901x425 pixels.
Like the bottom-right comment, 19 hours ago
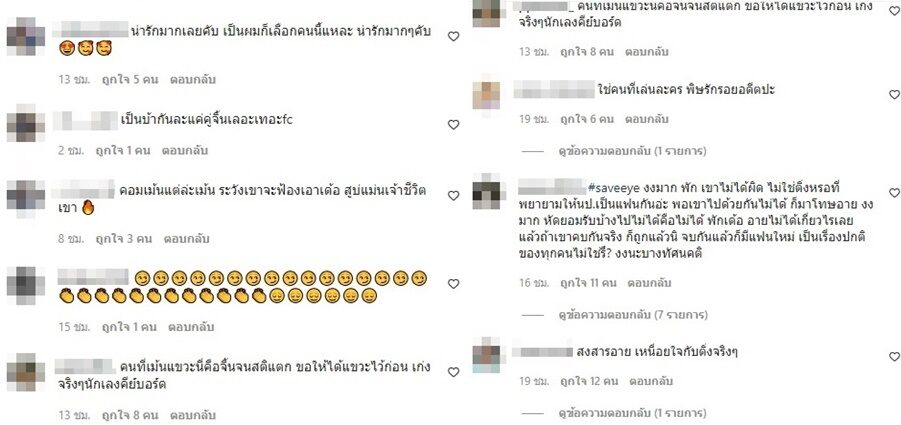tap(894, 357)
